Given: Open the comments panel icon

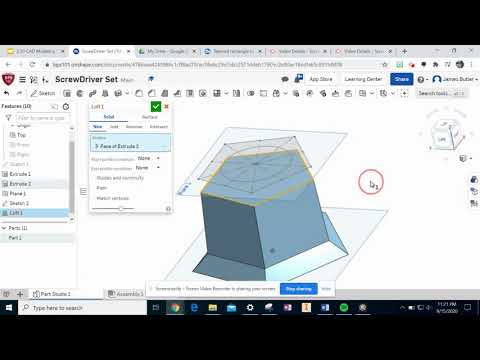Looking at the screenshot, I should coord(285,79).
